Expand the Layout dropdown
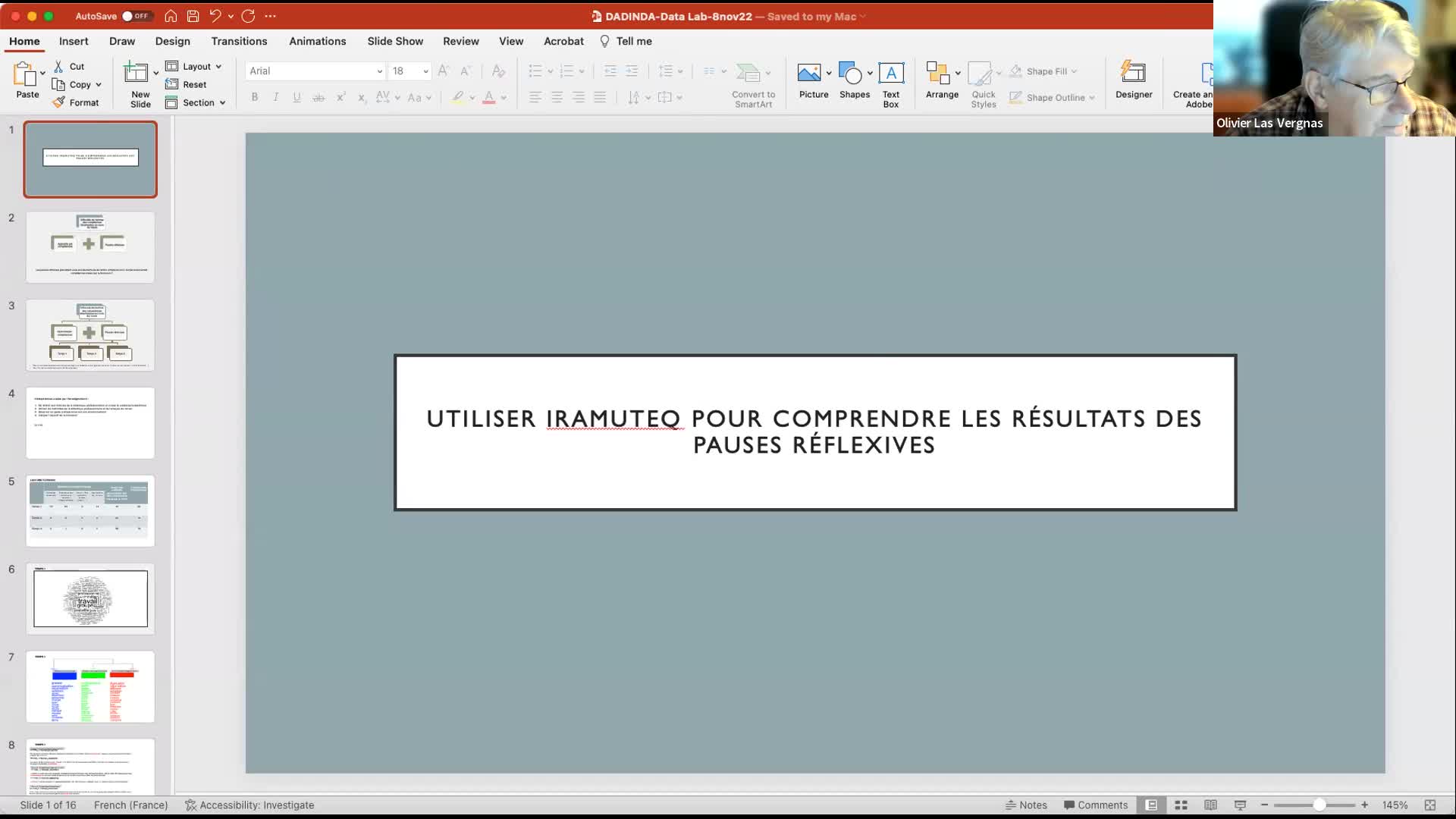The width and height of the screenshot is (1456, 819). click(x=194, y=67)
